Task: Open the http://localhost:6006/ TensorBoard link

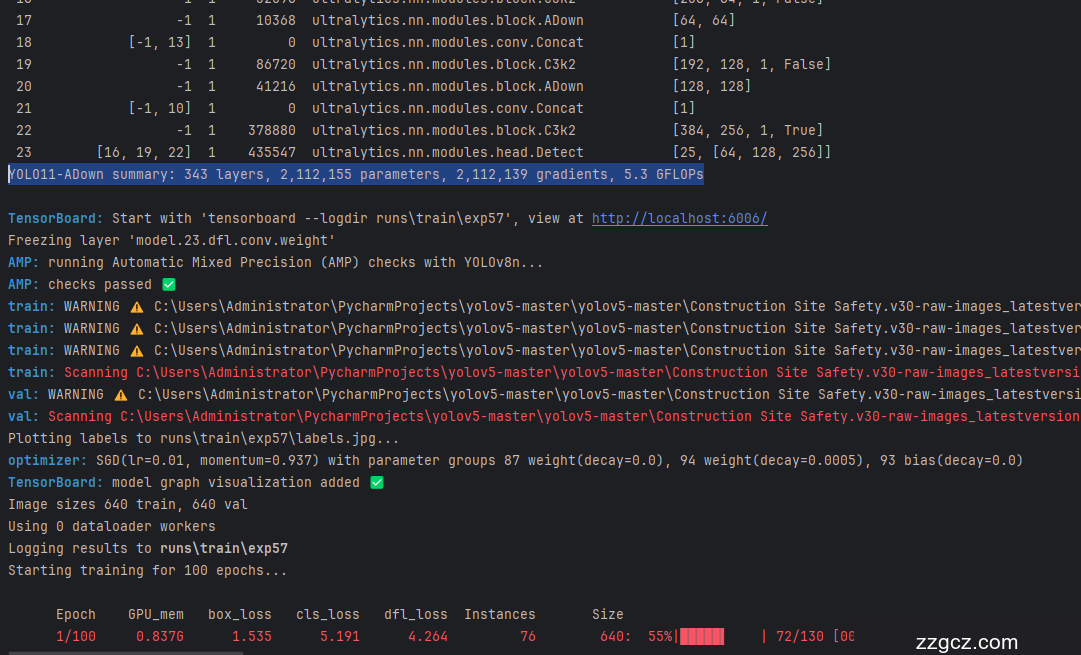Action: [679, 218]
